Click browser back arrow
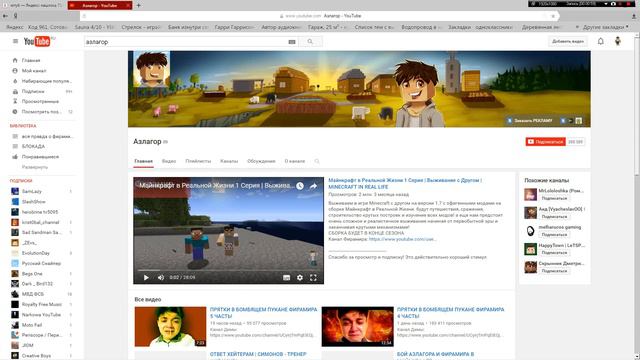640x360 pixels. pos(5,16)
